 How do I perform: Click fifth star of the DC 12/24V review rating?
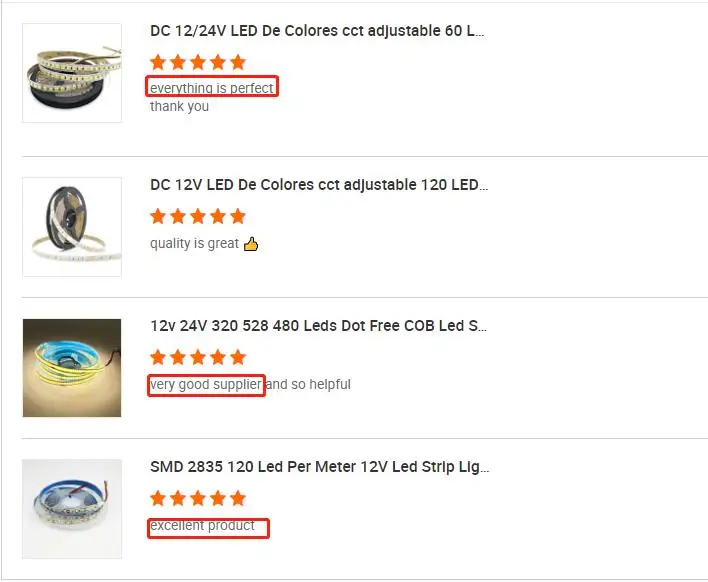(x=238, y=62)
